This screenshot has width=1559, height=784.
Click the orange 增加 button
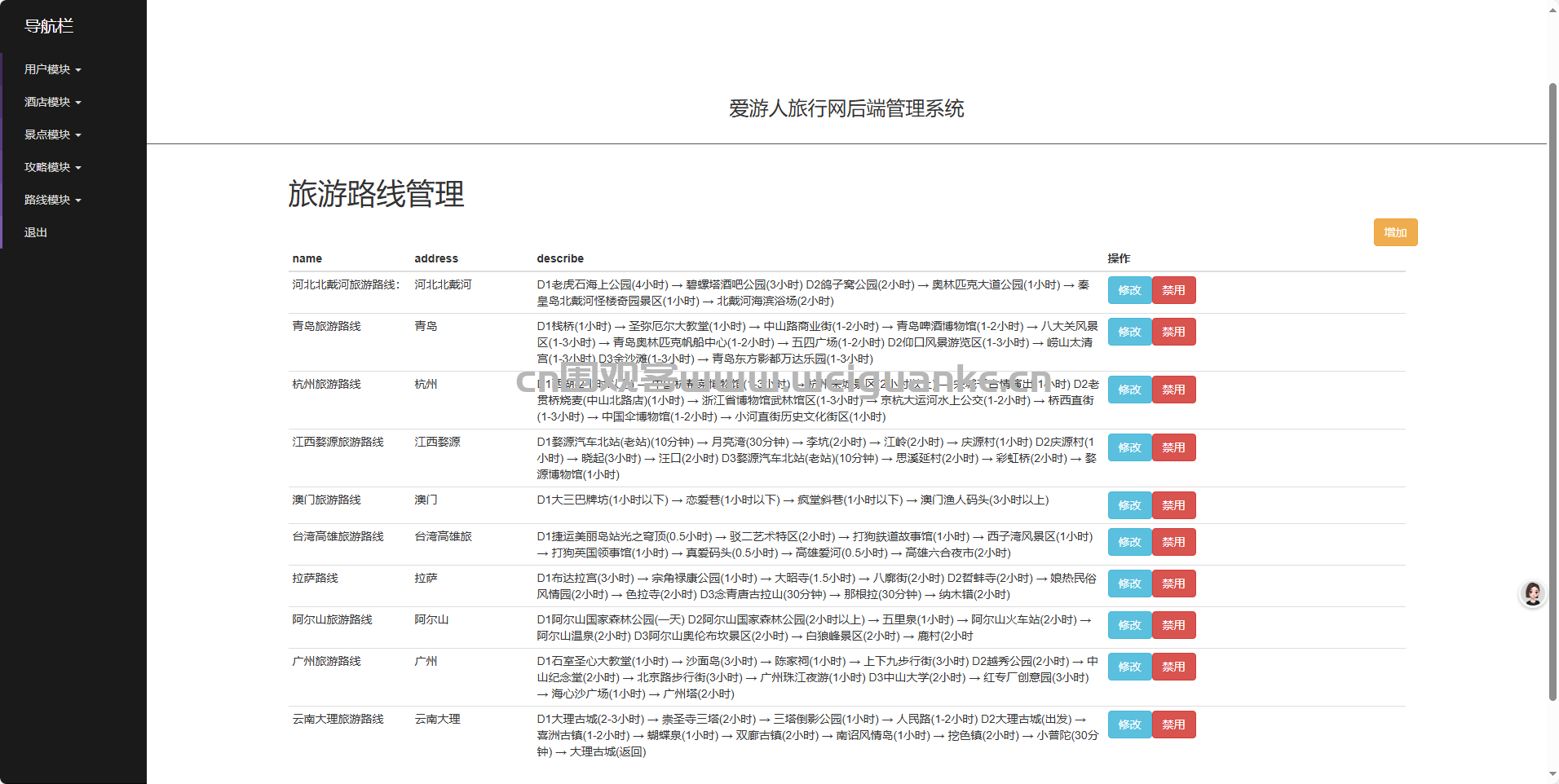click(x=1395, y=232)
